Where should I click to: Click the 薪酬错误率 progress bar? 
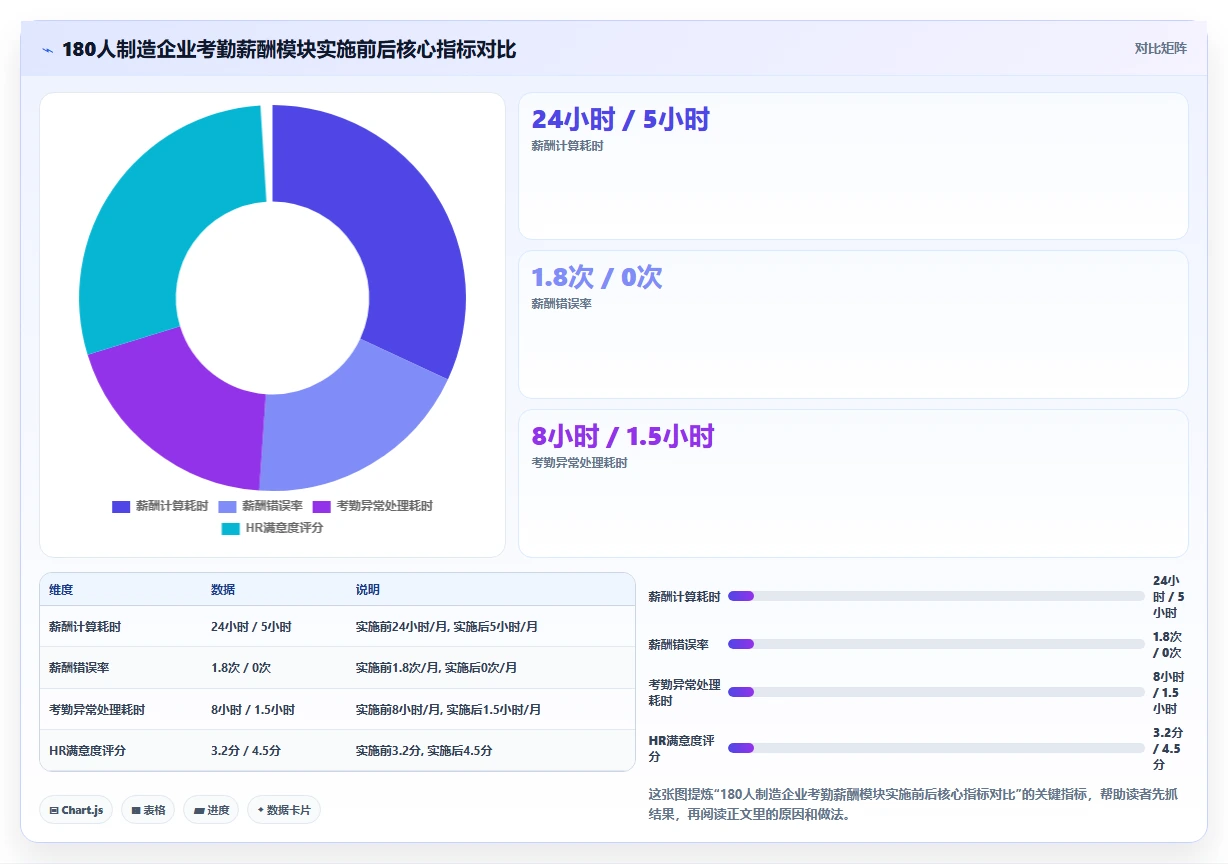(936, 644)
